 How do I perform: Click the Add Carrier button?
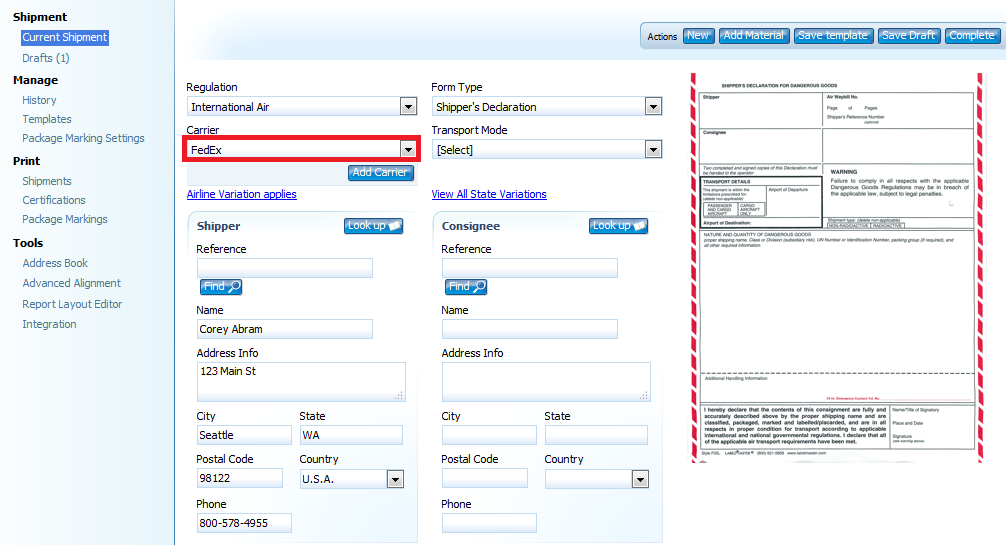pos(381,172)
